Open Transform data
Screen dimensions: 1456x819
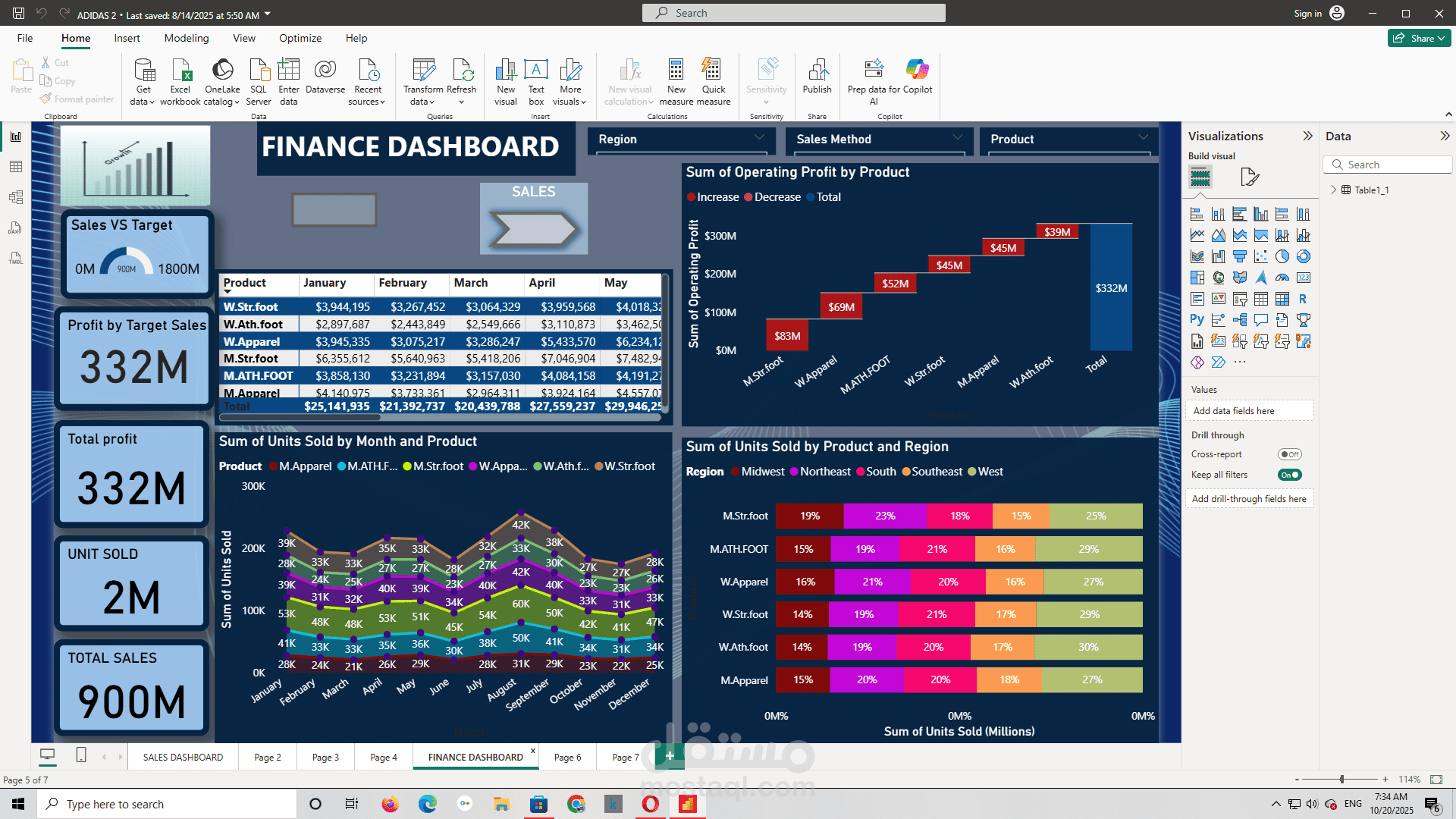(423, 82)
